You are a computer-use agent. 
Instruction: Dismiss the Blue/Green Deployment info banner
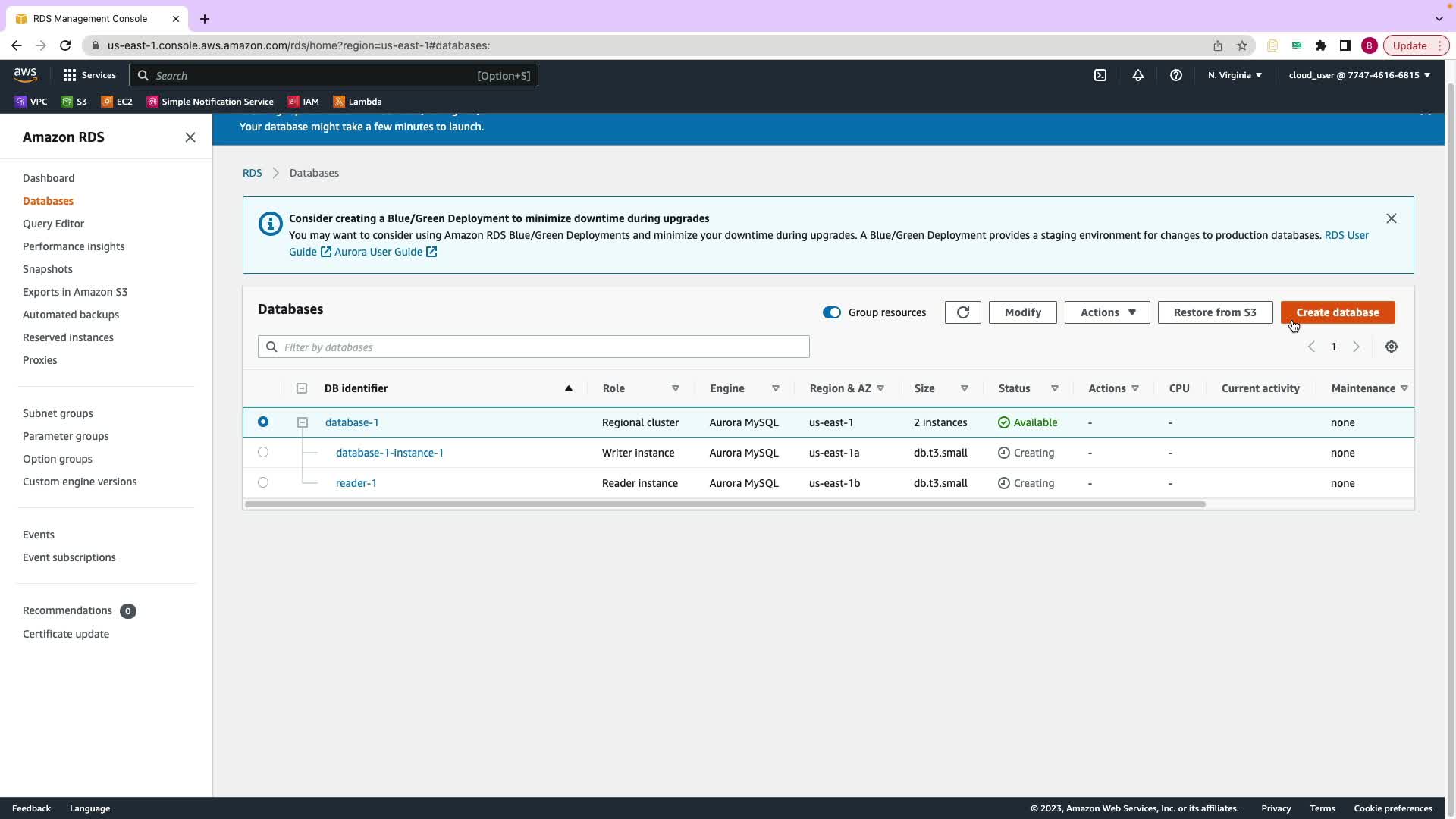coord(1392,218)
